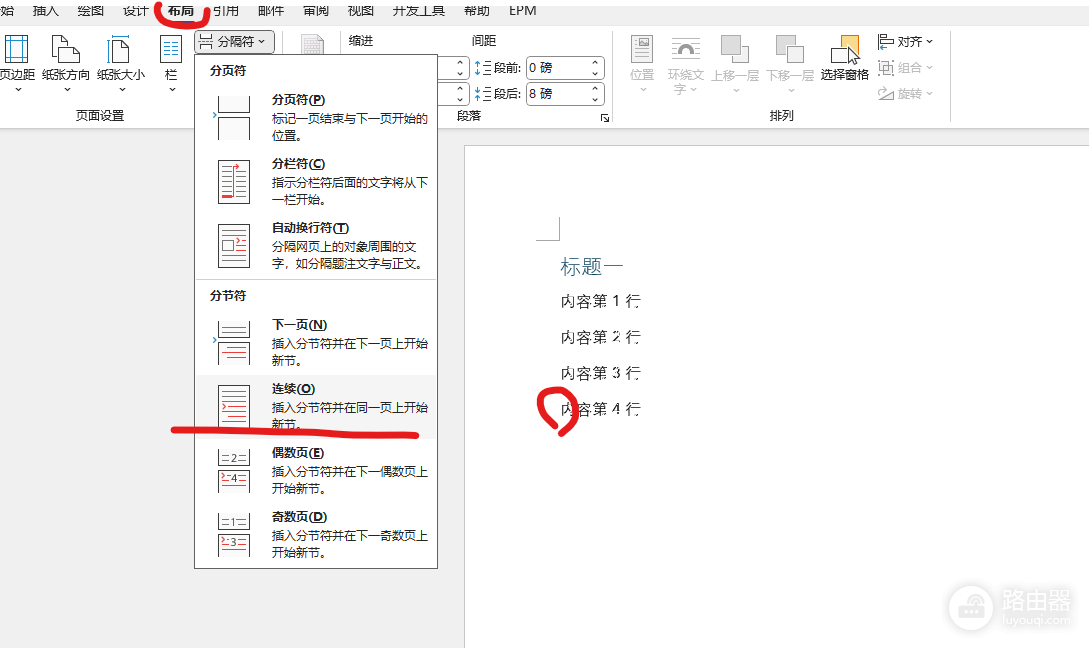Increase 段后 spacing after value
This screenshot has width=1089, height=648.
click(595, 89)
